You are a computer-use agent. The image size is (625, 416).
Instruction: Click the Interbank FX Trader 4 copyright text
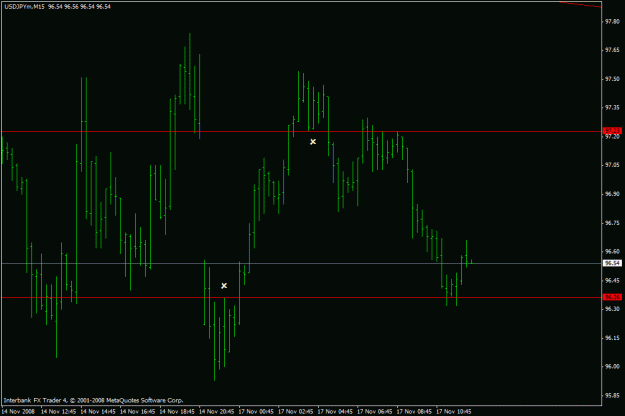click(x=94, y=400)
